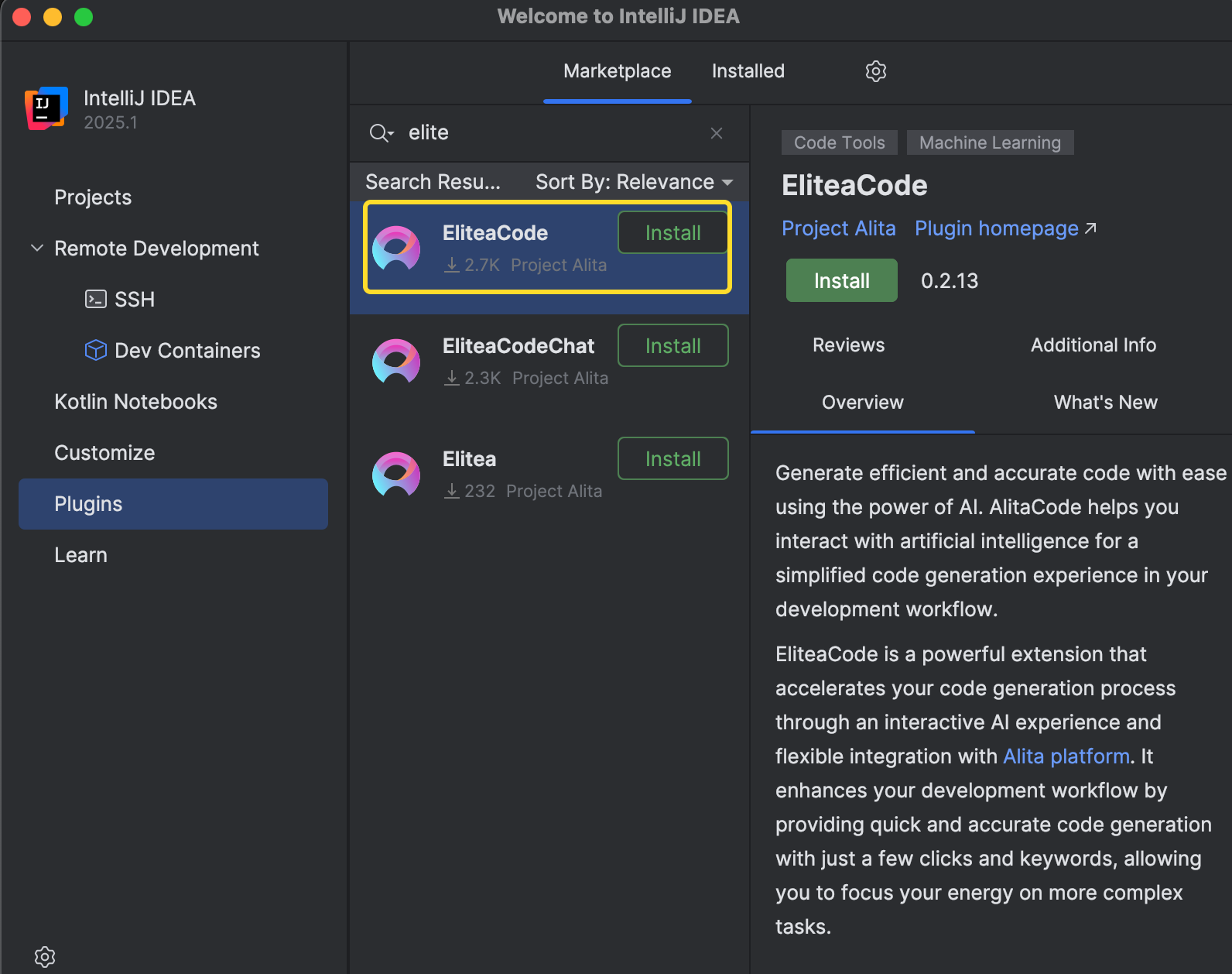Viewport: 1232px width, 974px height.
Task: Open the What's New tab
Action: [1105, 403]
